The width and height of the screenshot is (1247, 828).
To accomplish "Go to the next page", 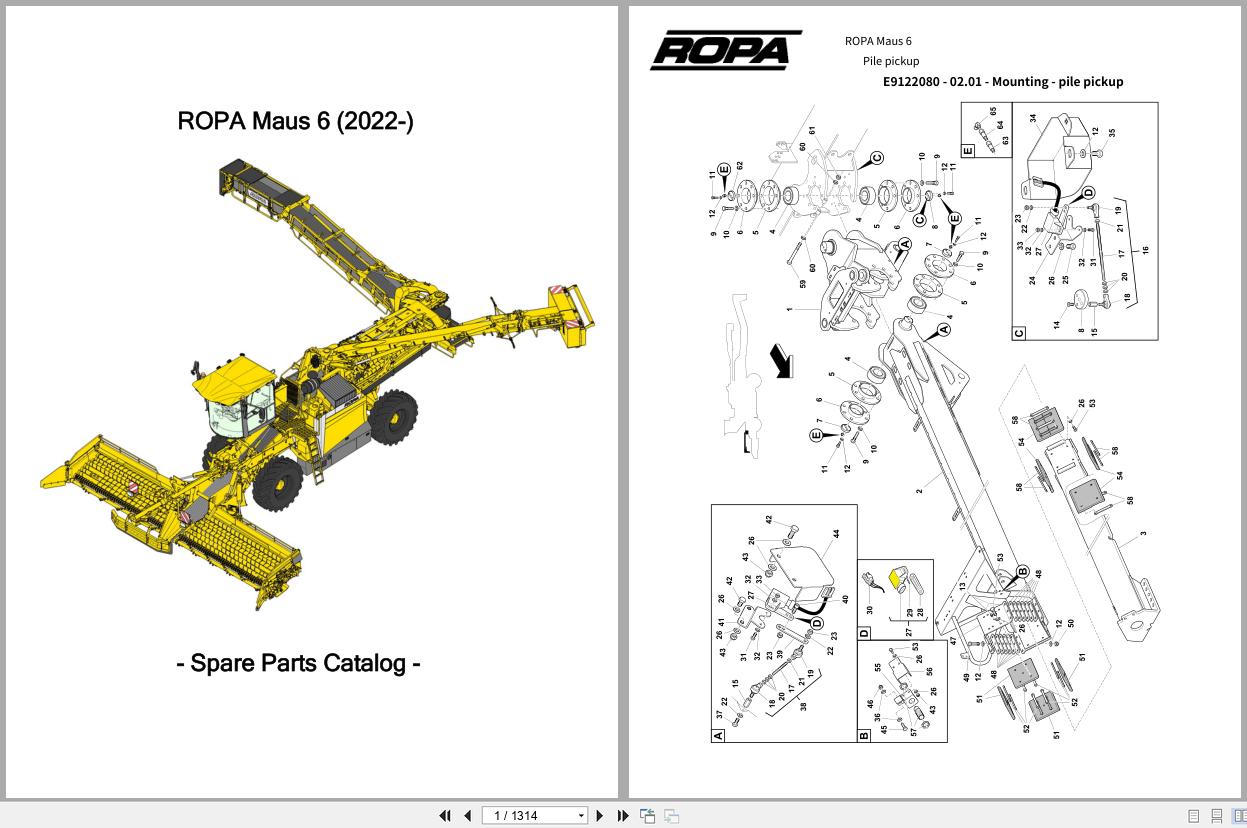I will 600,816.
